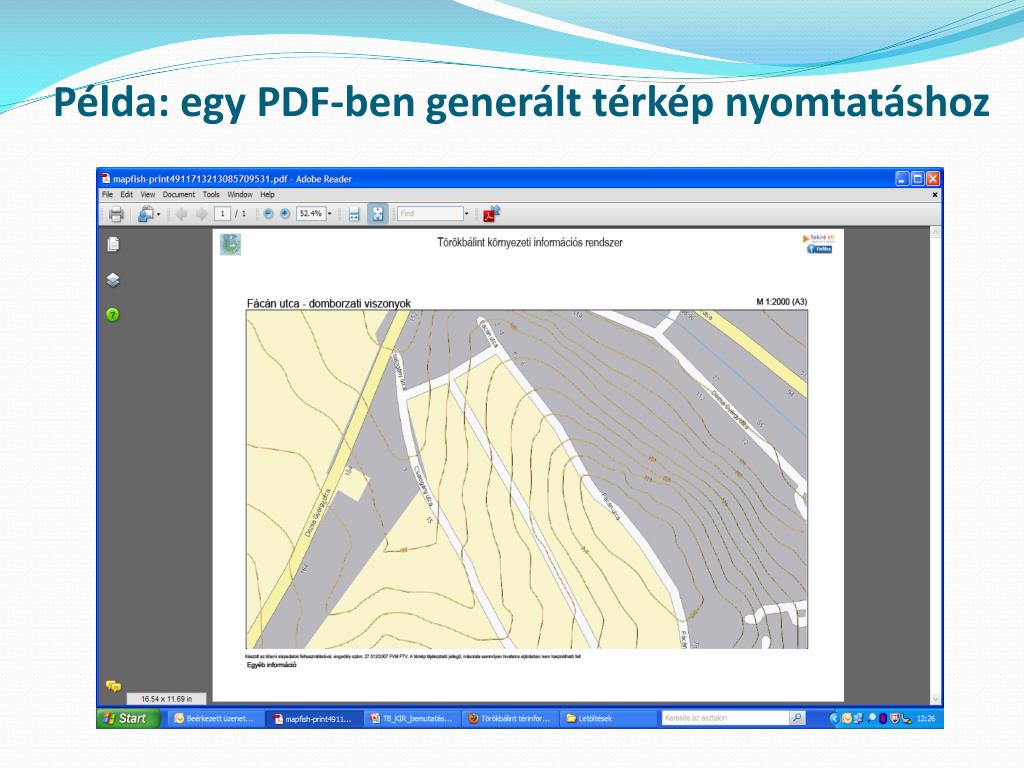Image resolution: width=1024 pixels, height=768 pixels.
Task: Click the Print icon in Adobe Reader toolbar
Action: pos(116,214)
